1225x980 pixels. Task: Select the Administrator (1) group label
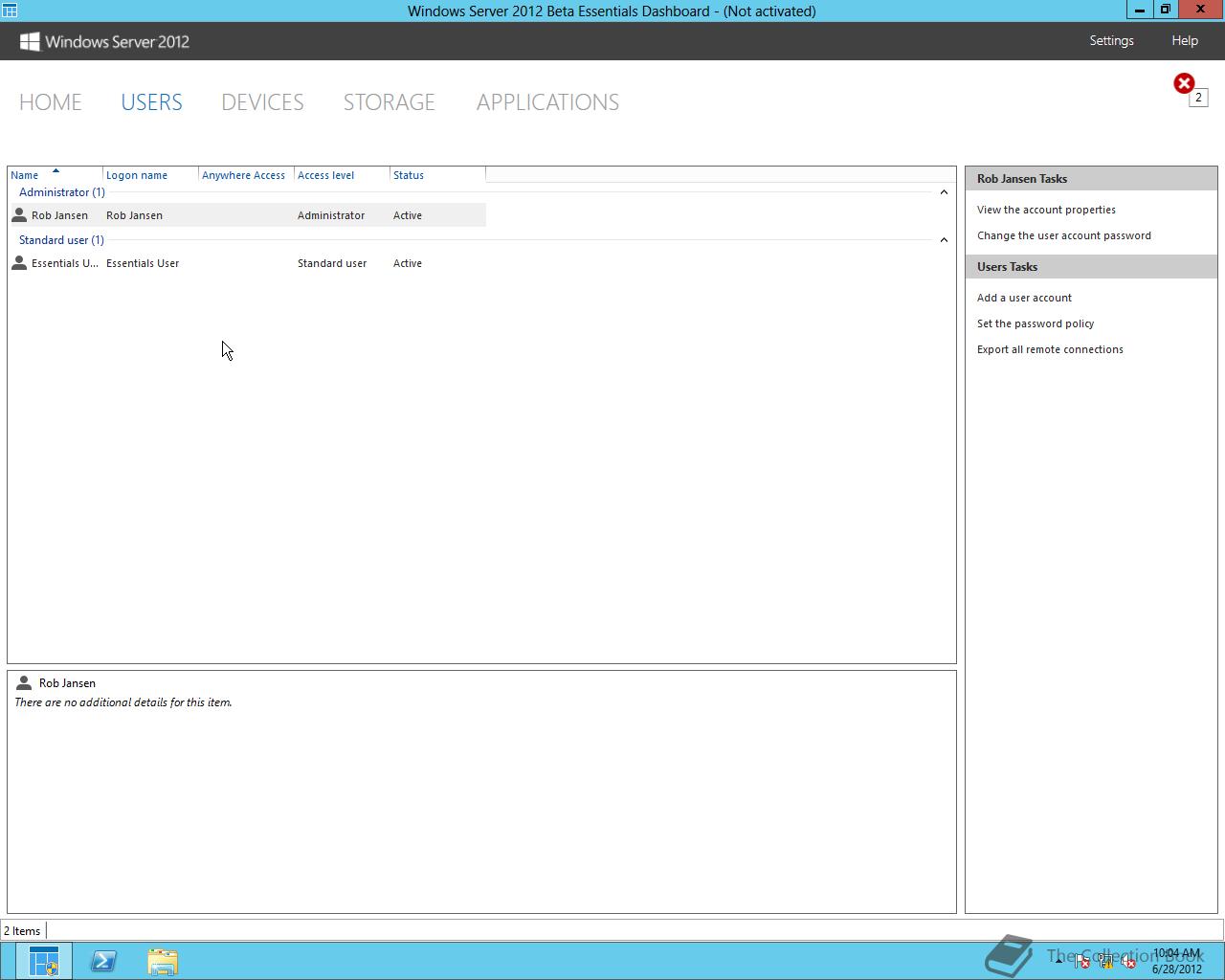pos(62,192)
